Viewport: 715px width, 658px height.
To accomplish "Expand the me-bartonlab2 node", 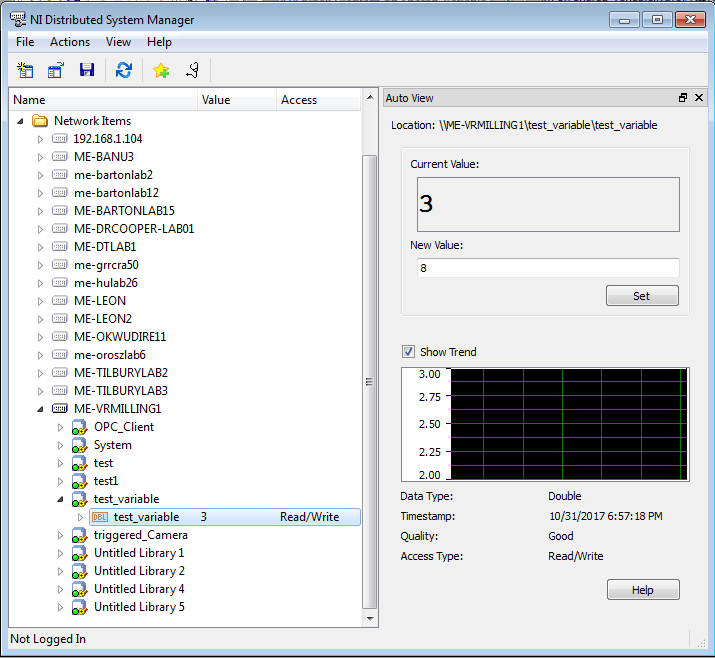I will [40, 175].
